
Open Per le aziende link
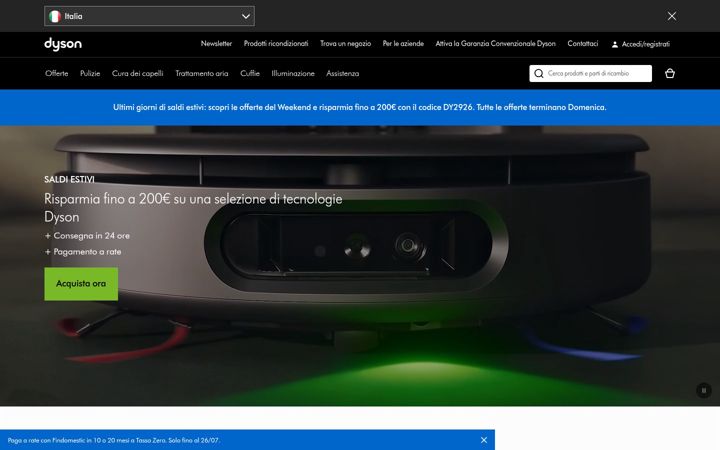pos(403,44)
